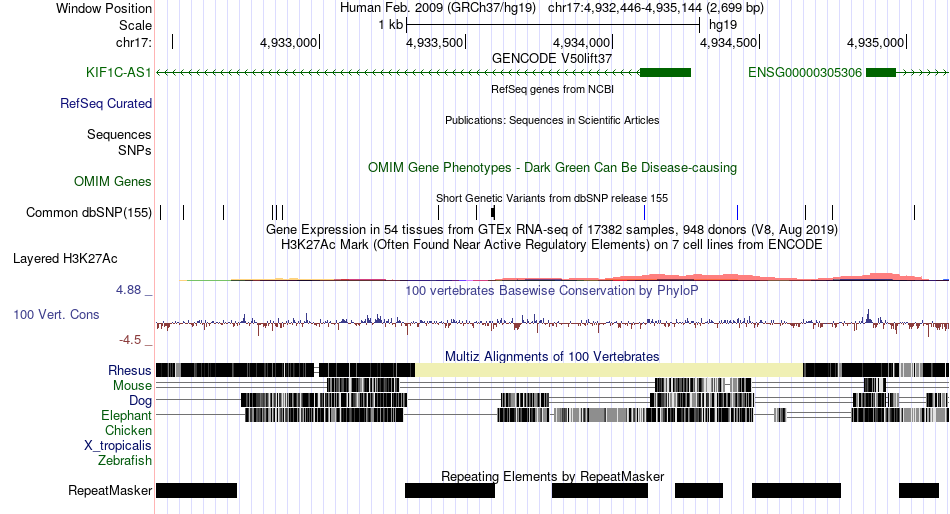The height and width of the screenshot is (514, 950).
Task: Click the leftmost RepeatMasker black block
Action: [196, 490]
